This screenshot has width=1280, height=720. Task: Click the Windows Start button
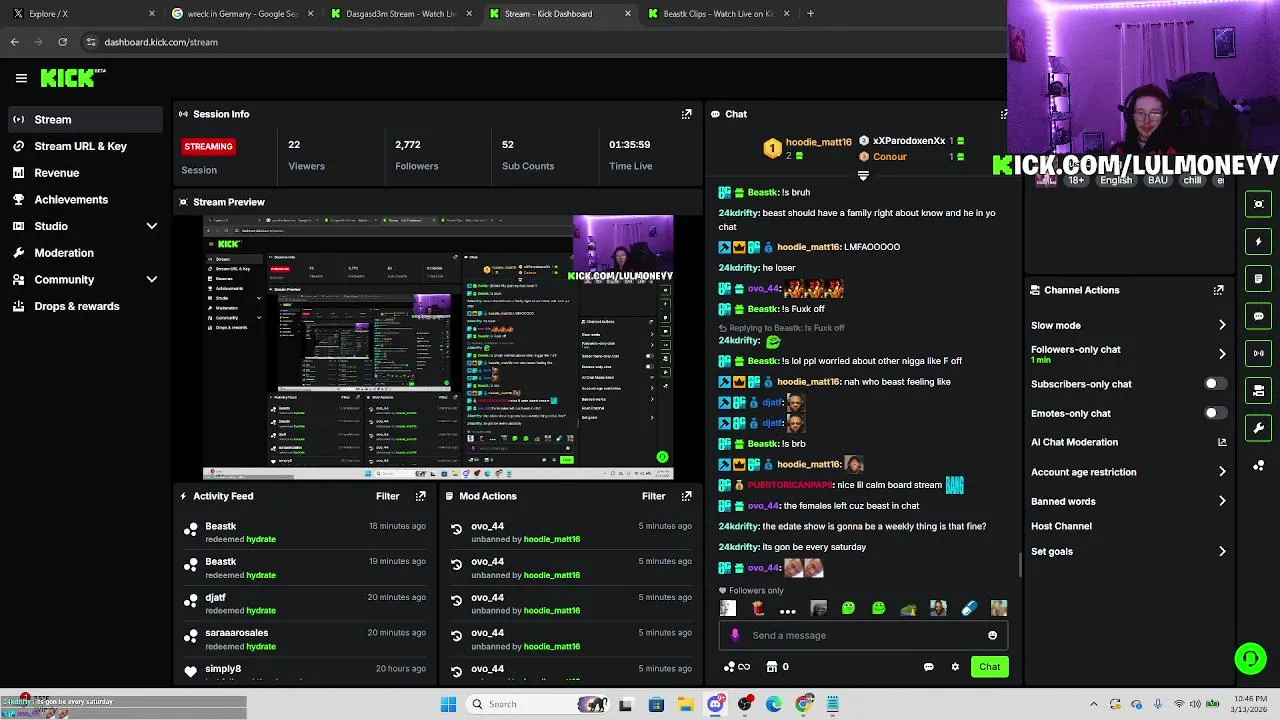(449, 704)
